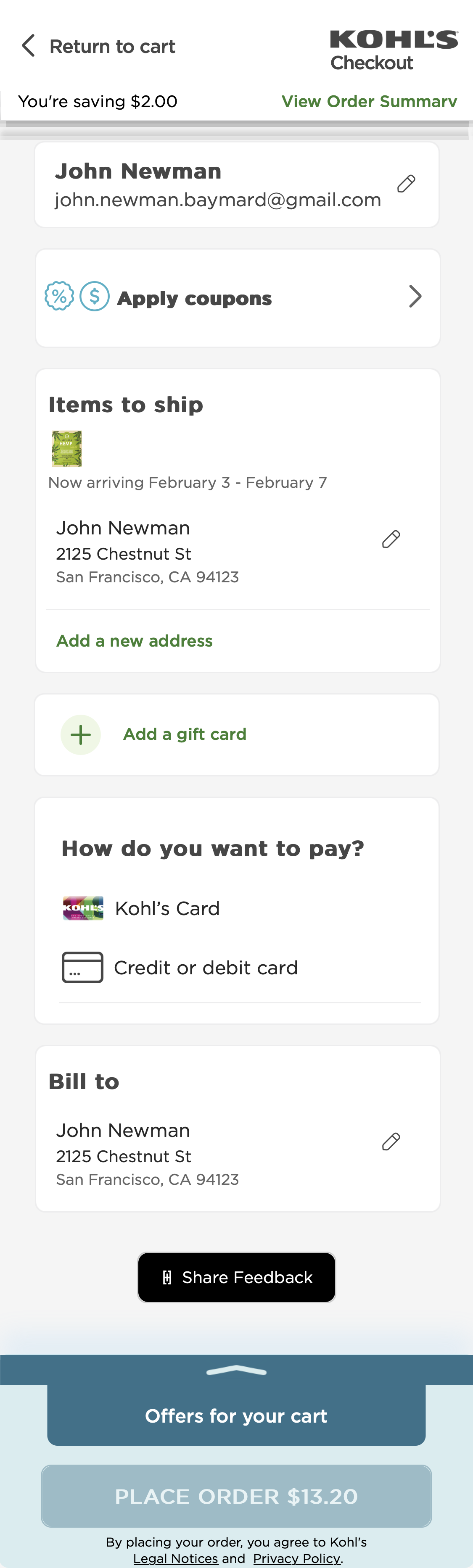Choose Credit or debit card payment
This screenshot has height=1568, width=473.
(205, 968)
